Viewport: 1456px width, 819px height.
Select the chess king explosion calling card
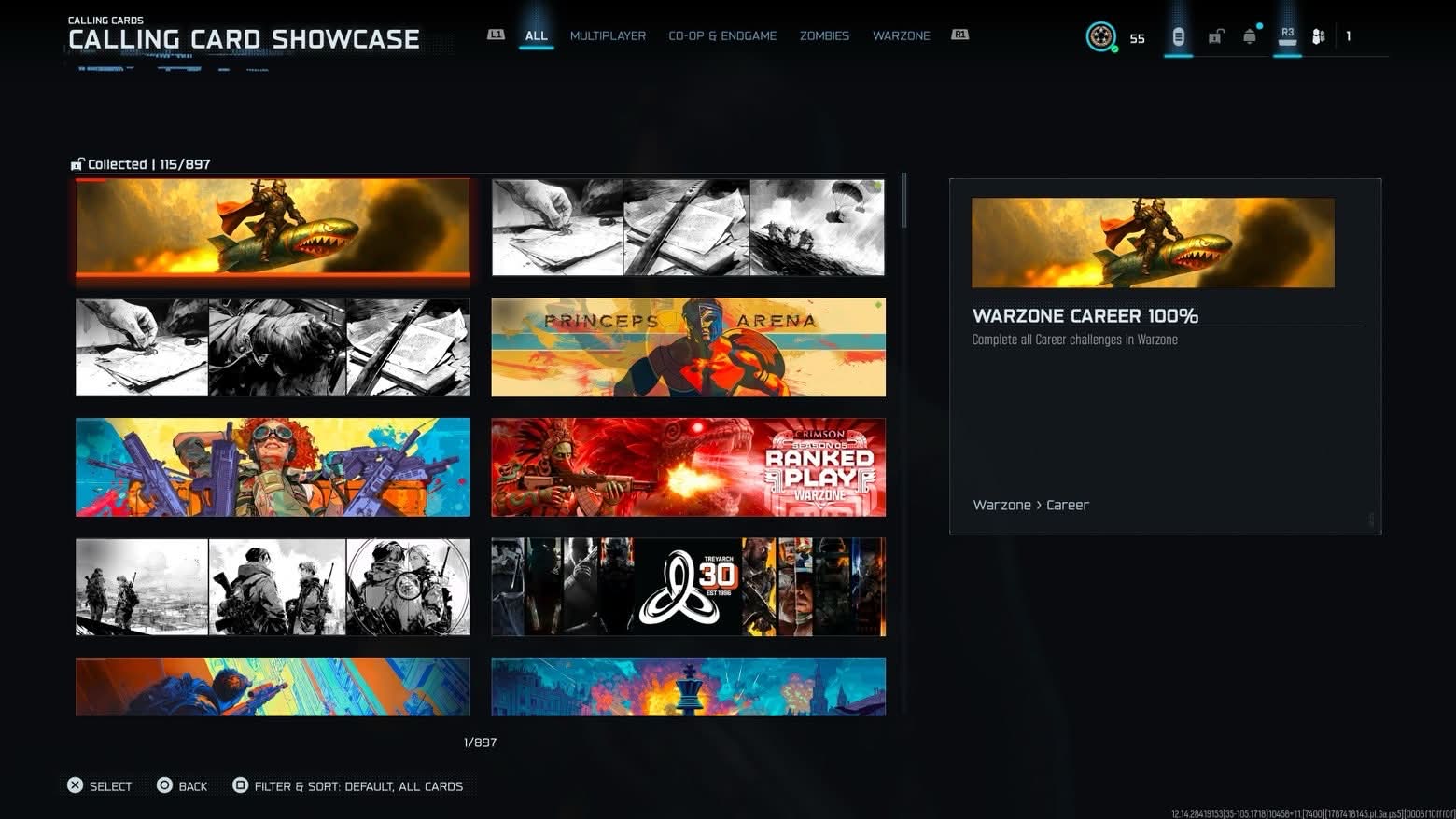coord(688,687)
